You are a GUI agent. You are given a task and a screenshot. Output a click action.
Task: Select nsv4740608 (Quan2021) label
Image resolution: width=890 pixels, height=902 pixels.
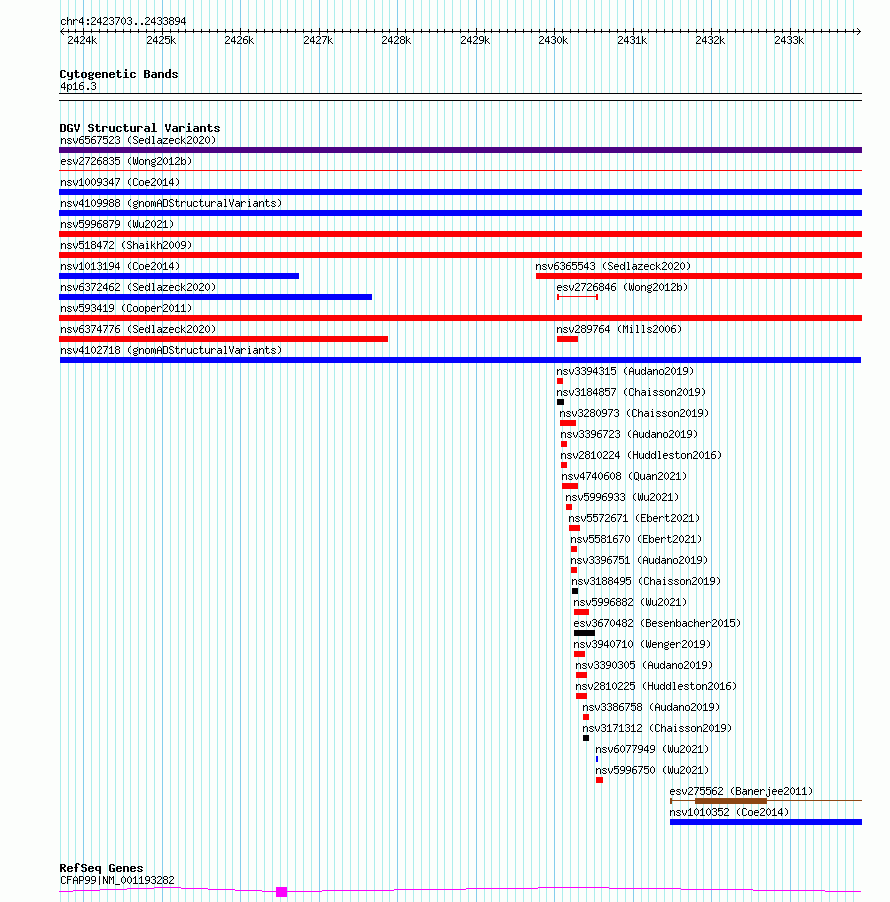coord(624,476)
